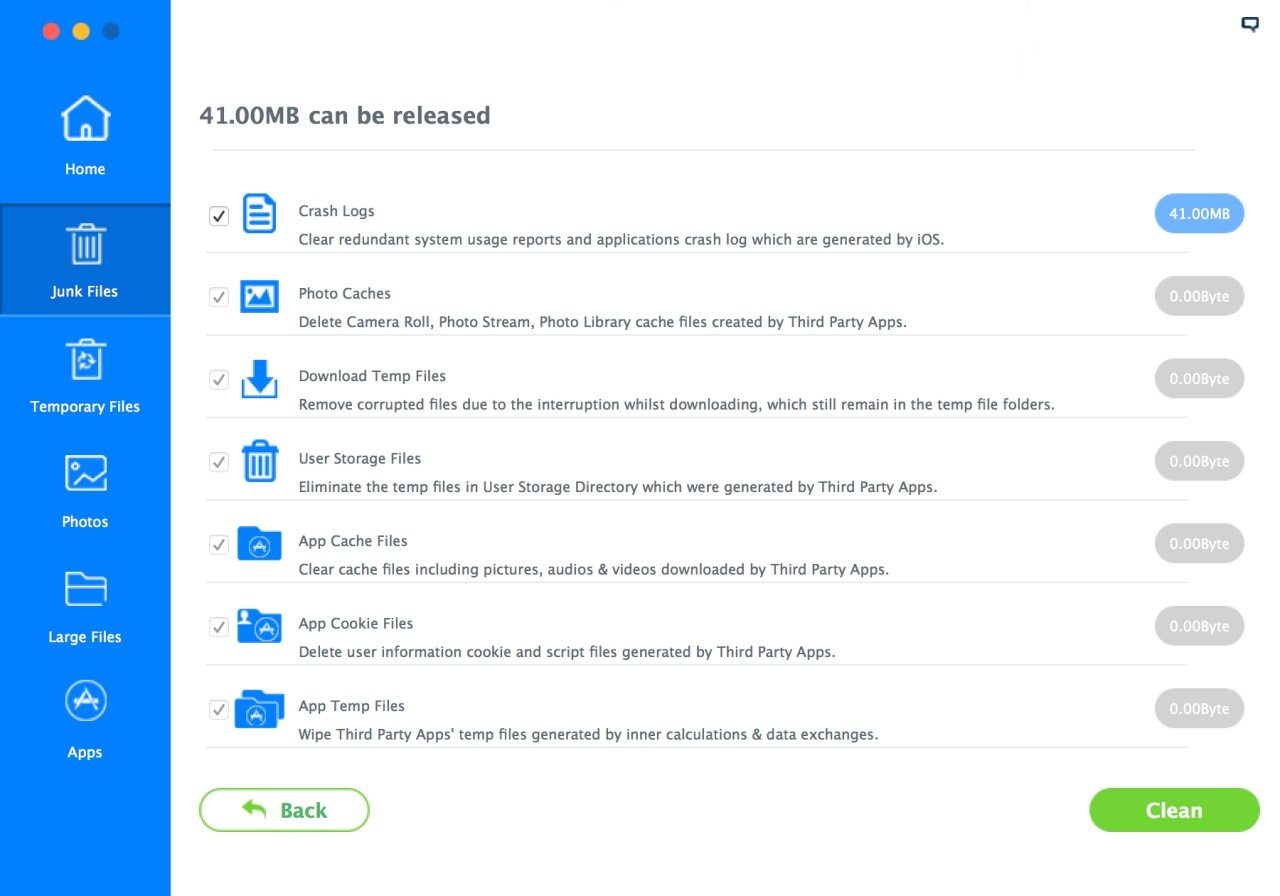The width and height of the screenshot is (1280, 896).
Task: Click the User Storage Files bin icon
Action: [x=260, y=461]
